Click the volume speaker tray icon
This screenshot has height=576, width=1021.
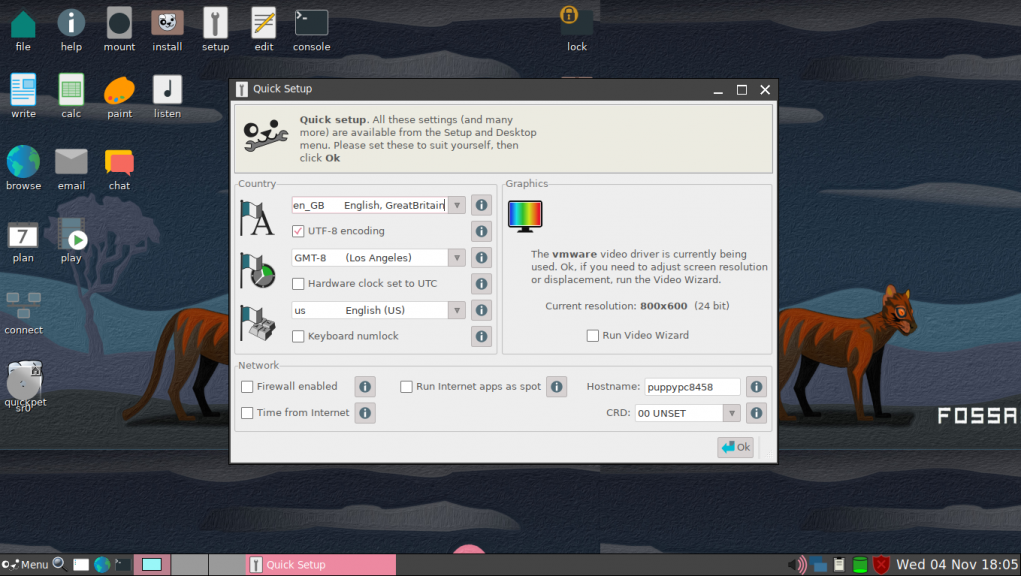(797, 564)
